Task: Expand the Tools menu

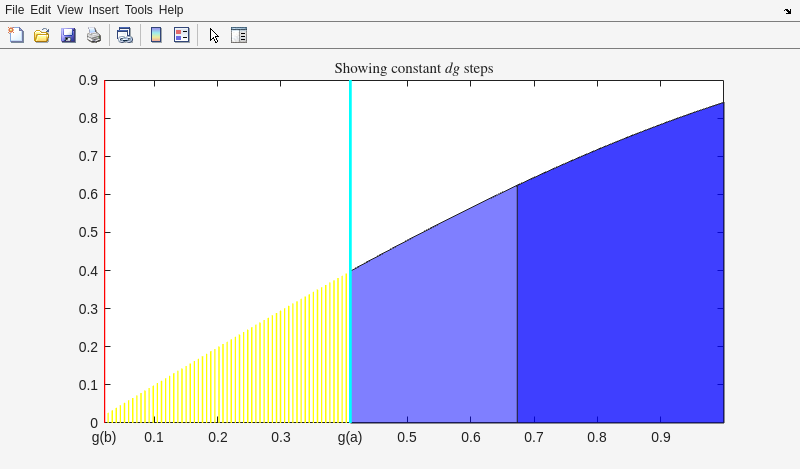Action: click(139, 9)
